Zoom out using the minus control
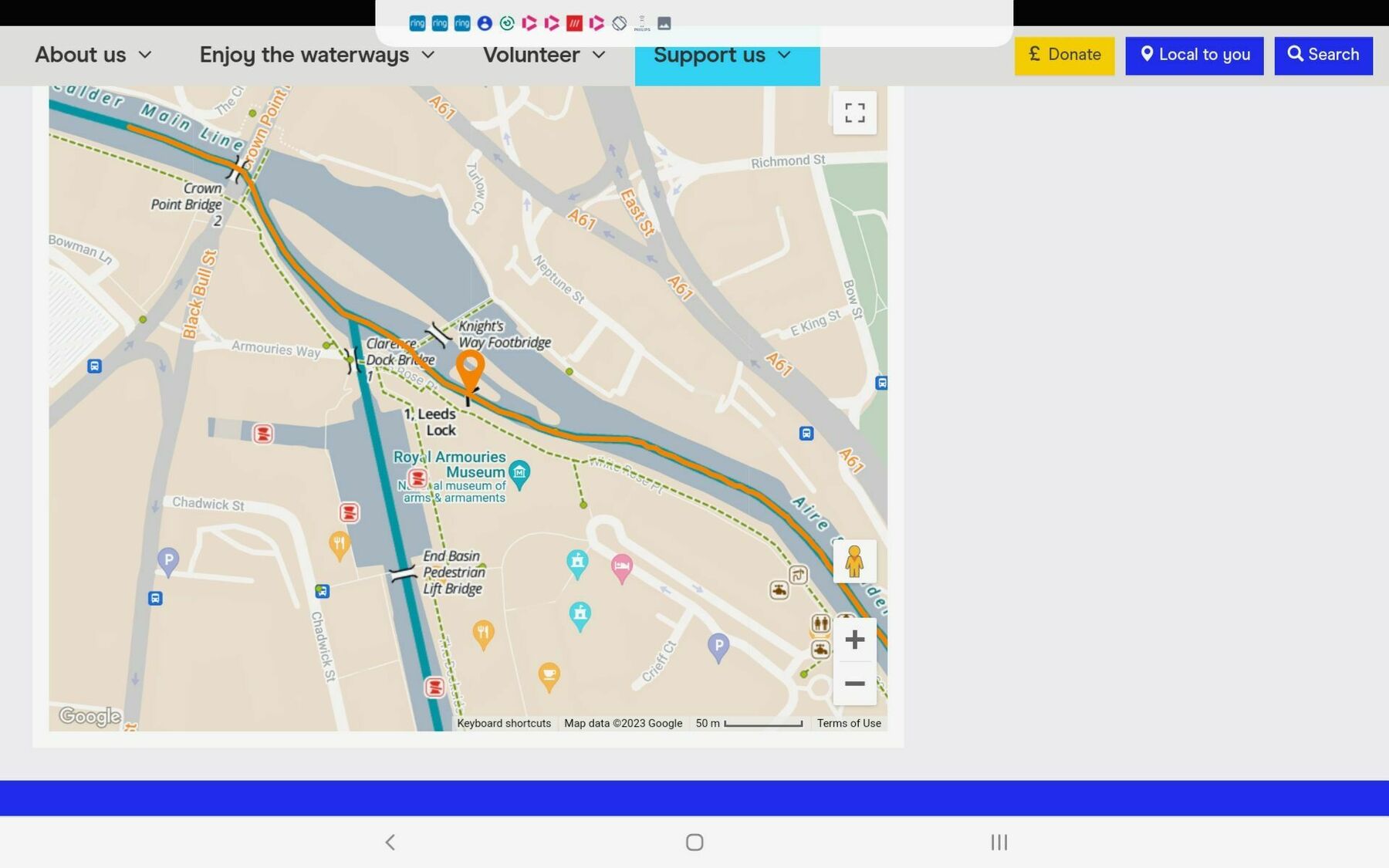 click(854, 684)
